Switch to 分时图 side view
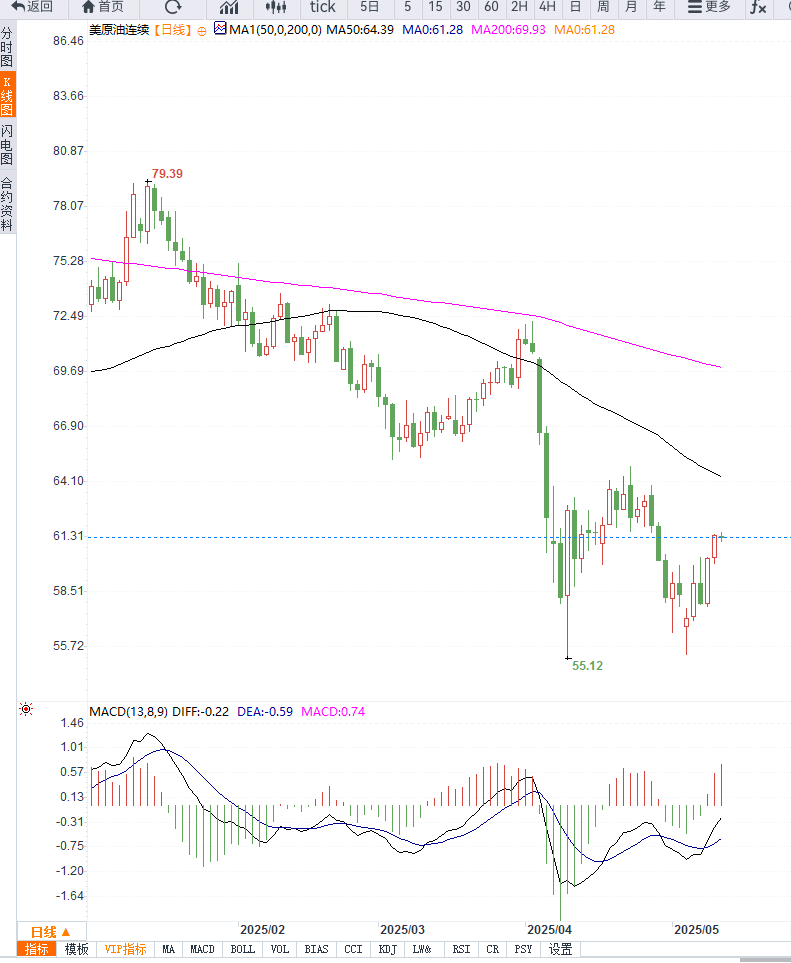The image size is (791, 963). tap(7, 47)
